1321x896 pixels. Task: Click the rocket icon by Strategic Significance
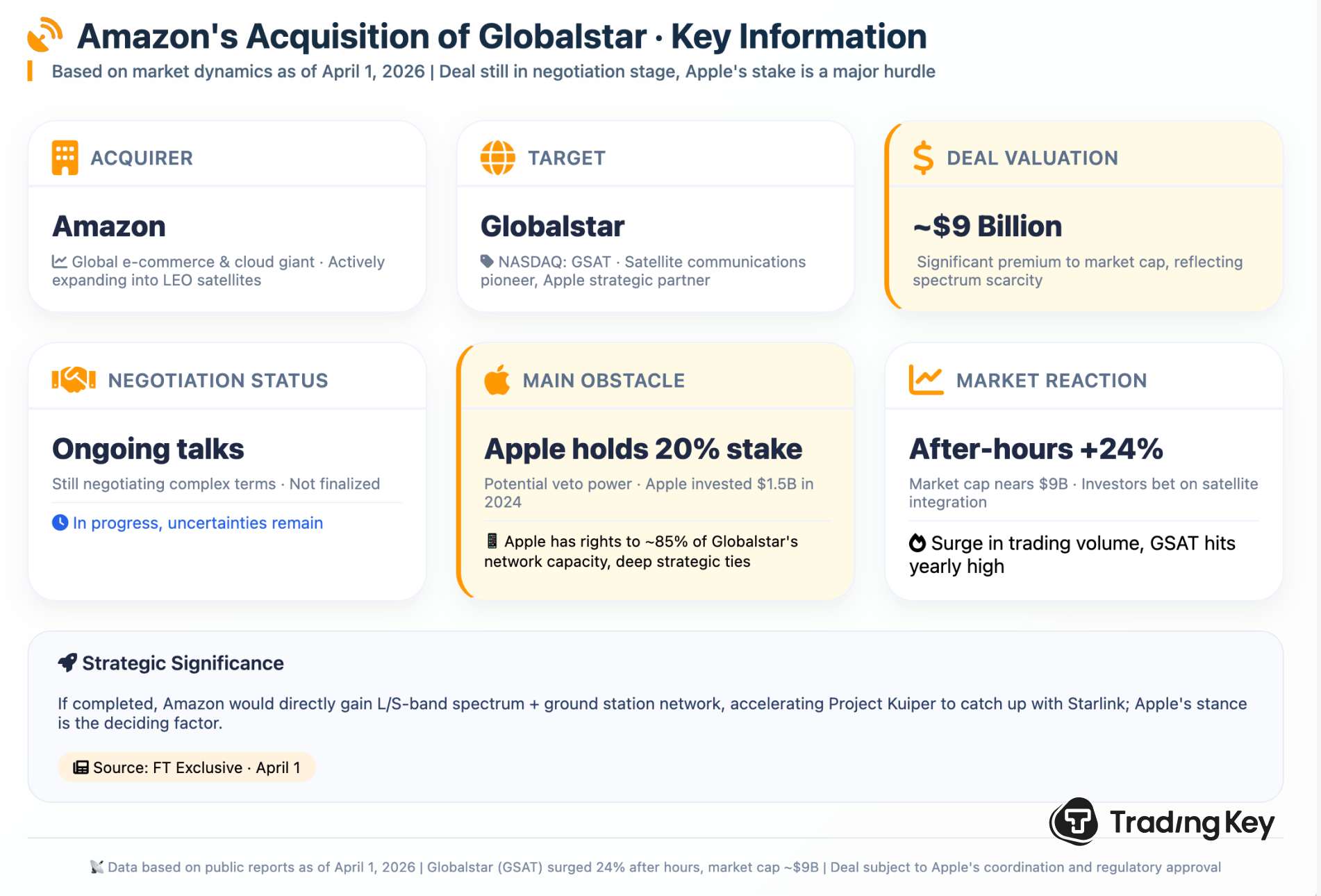click(67, 663)
